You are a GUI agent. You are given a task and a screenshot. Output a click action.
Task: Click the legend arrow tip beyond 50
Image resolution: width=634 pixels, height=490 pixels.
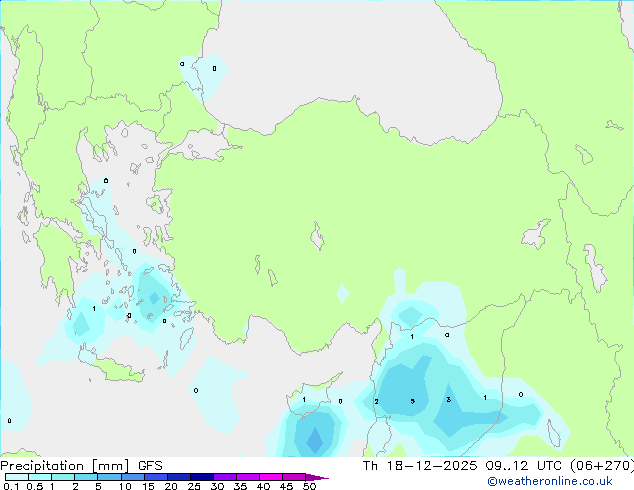pyautogui.click(x=317, y=477)
